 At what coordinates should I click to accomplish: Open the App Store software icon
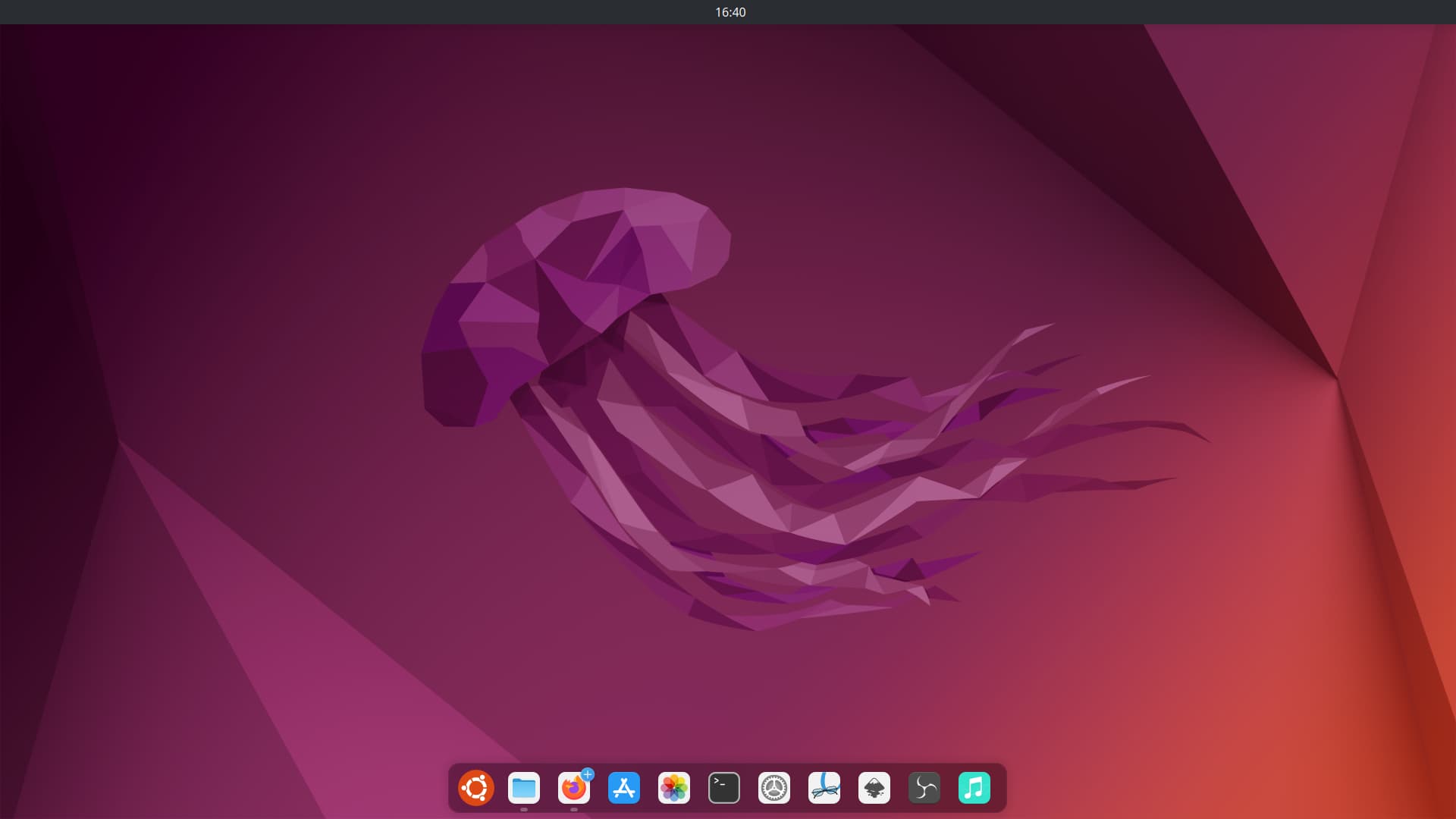pyautogui.click(x=624, y=788)
